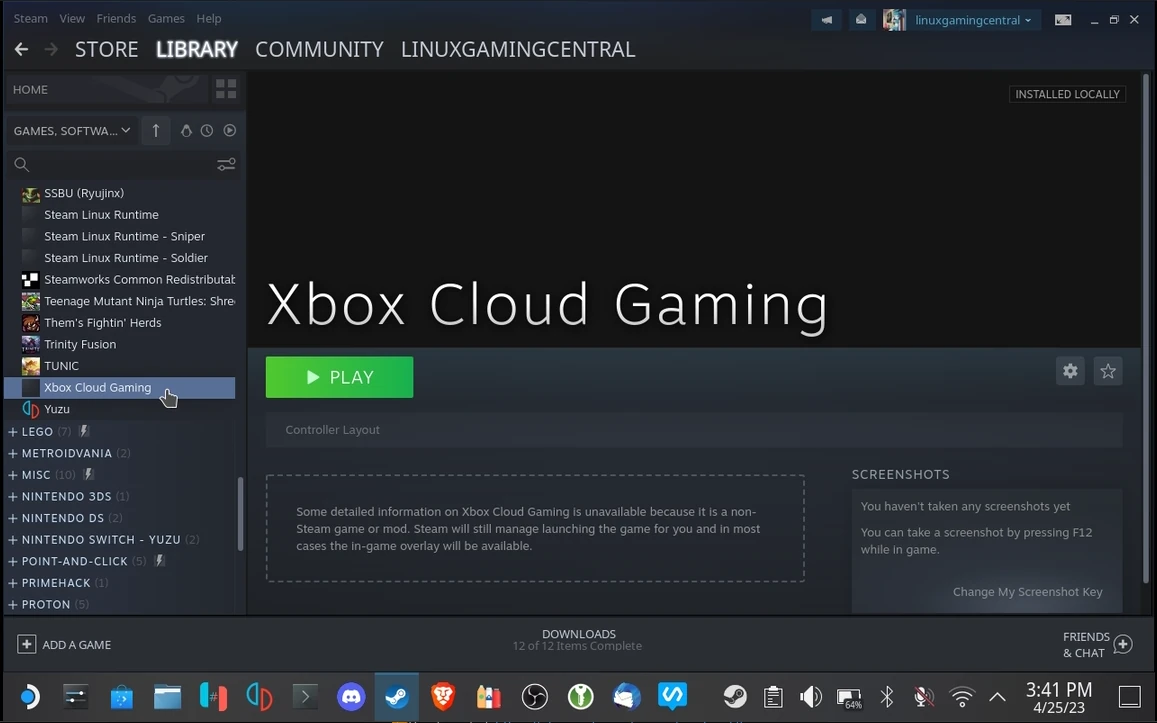Toggle the recent activity clock filter

click(207, 131)
